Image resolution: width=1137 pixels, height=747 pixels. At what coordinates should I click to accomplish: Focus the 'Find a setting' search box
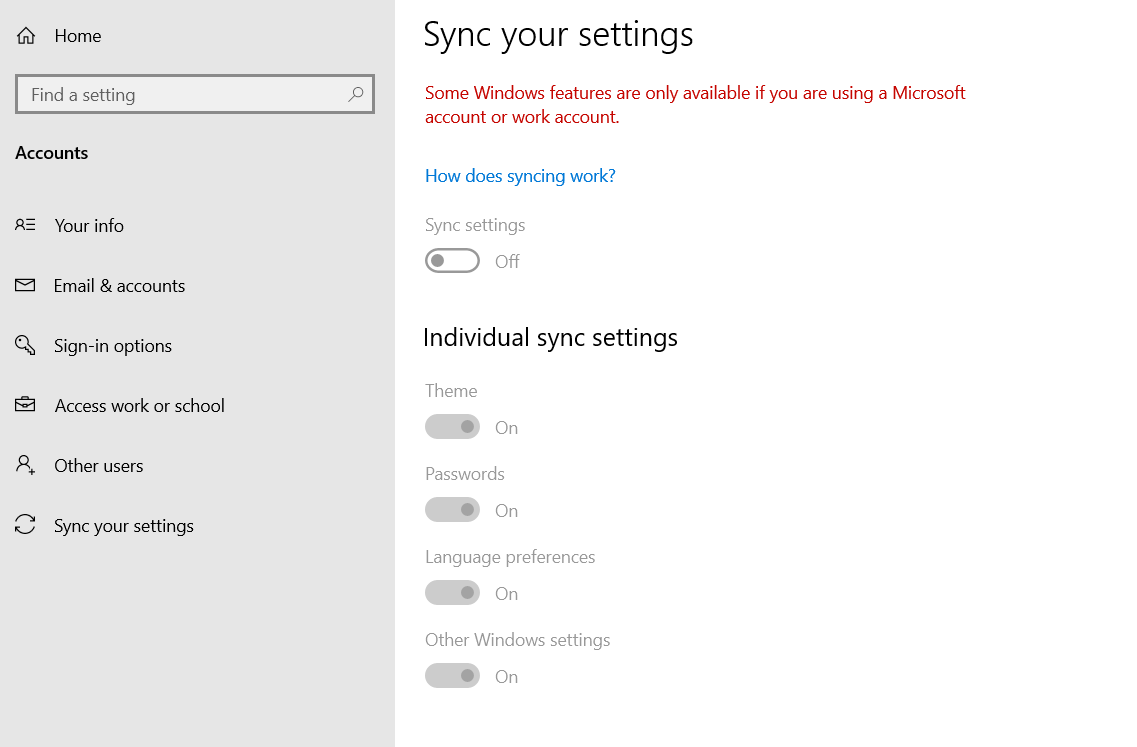click(180, 94)
